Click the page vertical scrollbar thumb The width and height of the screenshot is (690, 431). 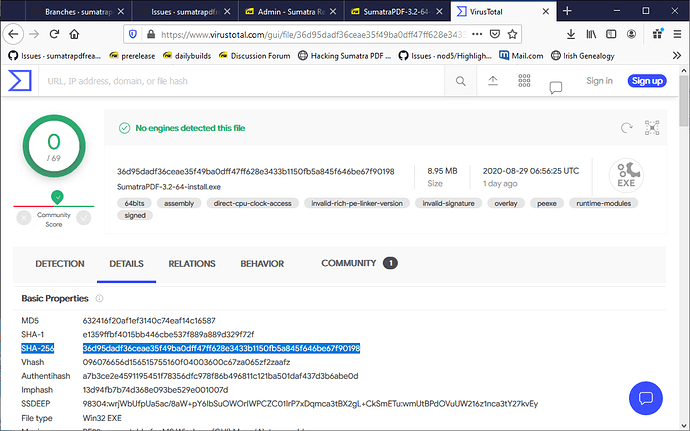(683, 101)
